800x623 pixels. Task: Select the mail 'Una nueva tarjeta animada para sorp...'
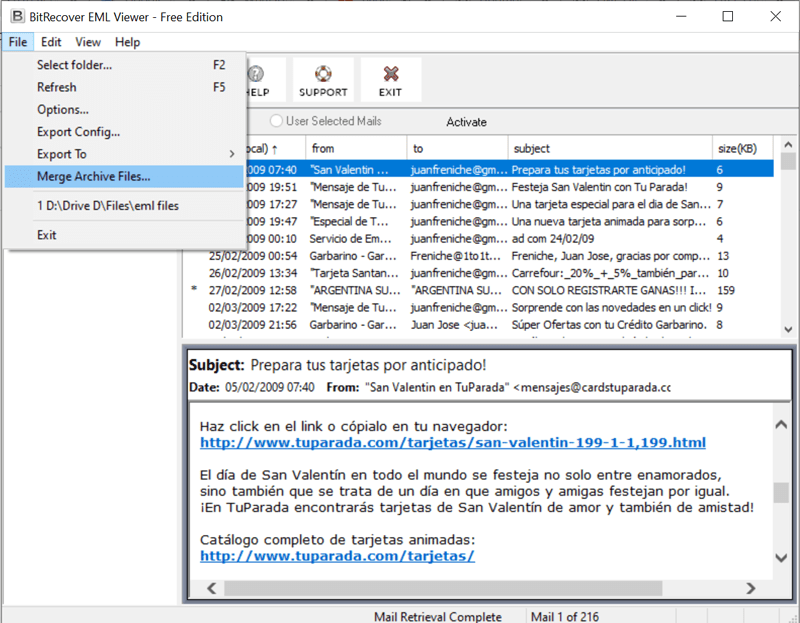(x=479, y=222)
